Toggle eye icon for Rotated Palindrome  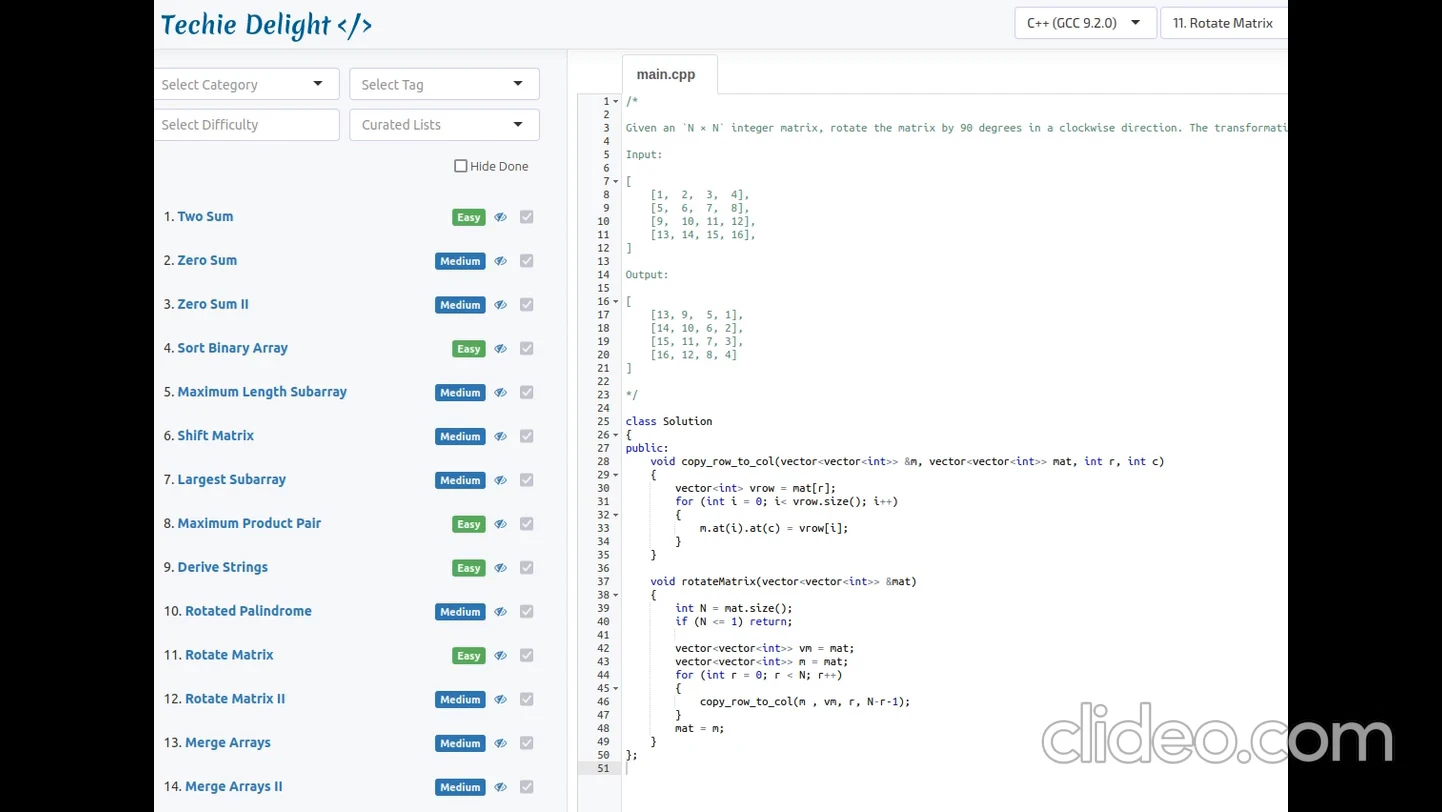point(500,612)
